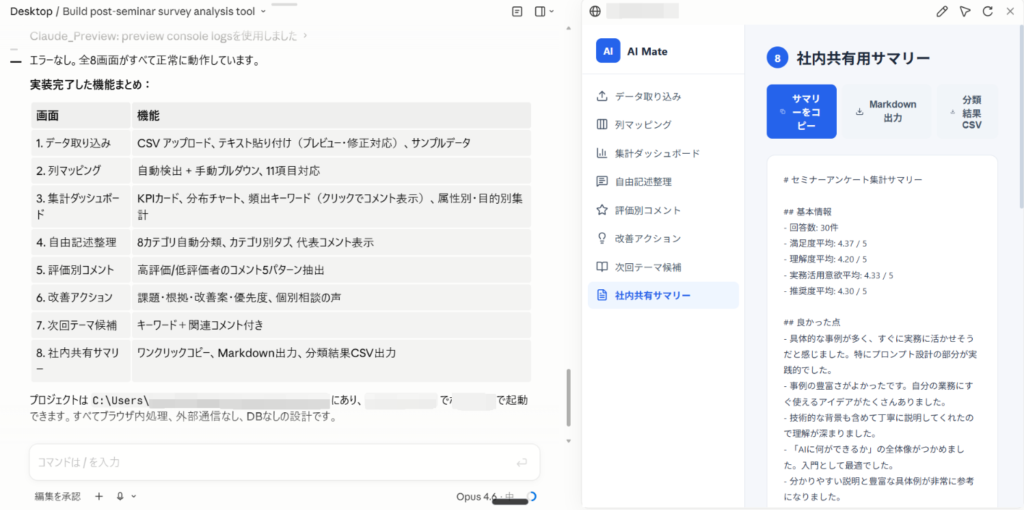
Task: Activate the element select cursor icon
Action: 965,11
